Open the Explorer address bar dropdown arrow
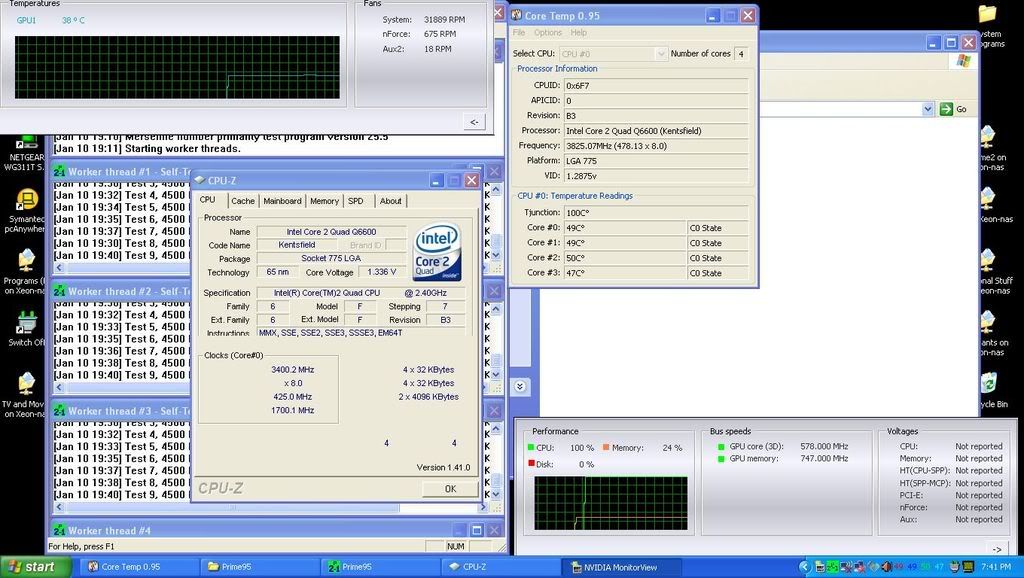Viewport: 1024px width, 578px height. [x=928, y=109]
